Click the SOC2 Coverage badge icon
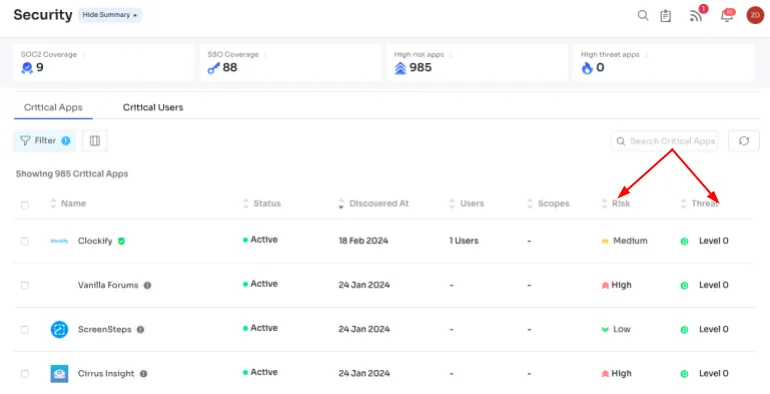Image resolution: width=770 pixels, height=394 pixels. click(x=27, y=68)
